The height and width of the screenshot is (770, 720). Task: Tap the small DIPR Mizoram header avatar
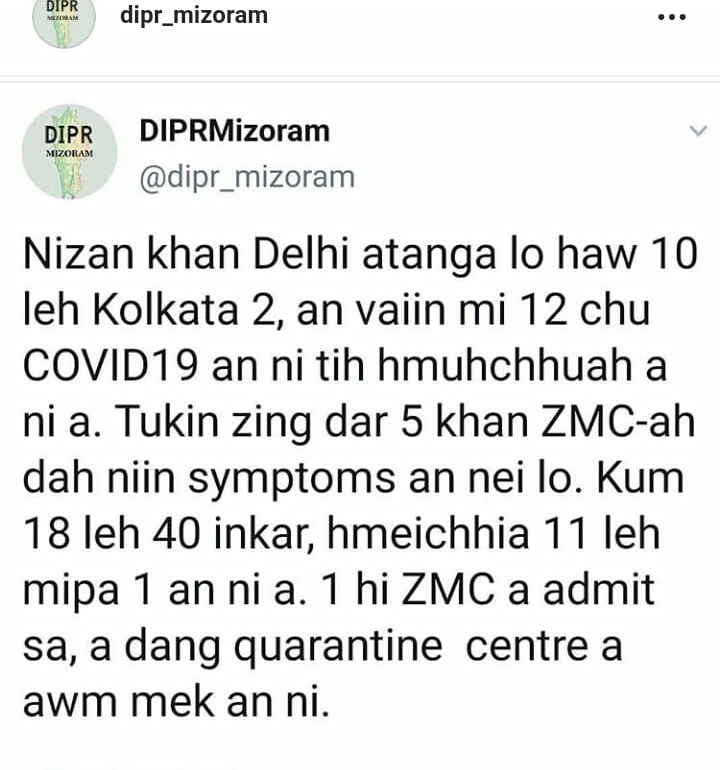pos(64,20)
